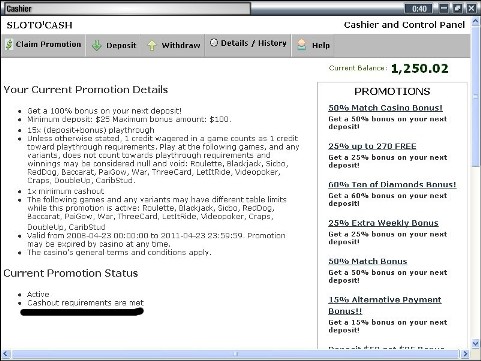The image size is (481, 361).
Task: Click the dollar sign Claim Promotion icon
Action: [9, 44]
